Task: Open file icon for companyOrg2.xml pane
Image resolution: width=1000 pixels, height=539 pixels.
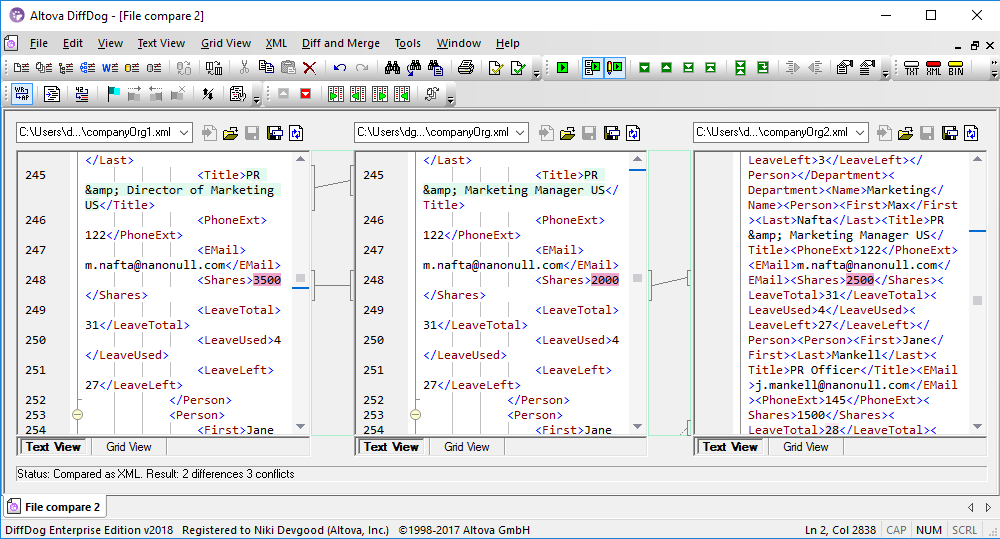Action: click(x=906, y=132)
